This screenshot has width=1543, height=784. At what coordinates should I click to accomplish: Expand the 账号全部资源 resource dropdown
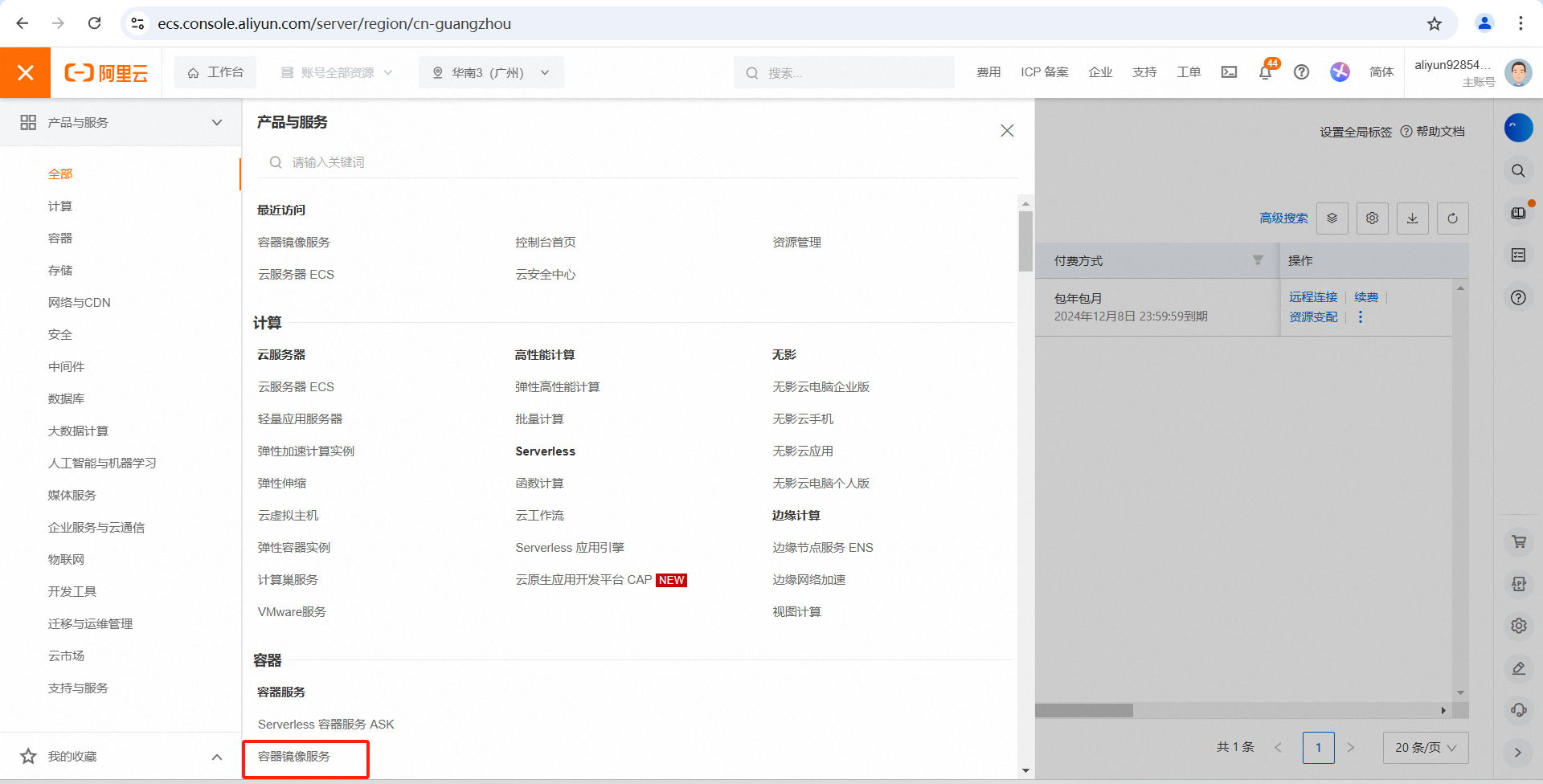click(x=337, y=72)
